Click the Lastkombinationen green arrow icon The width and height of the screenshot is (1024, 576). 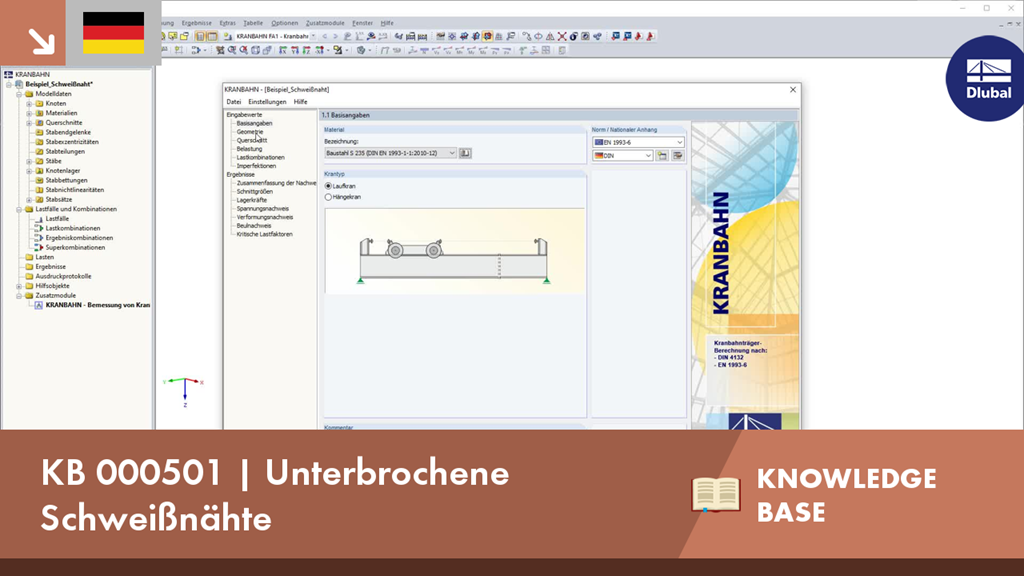point(39,229)
